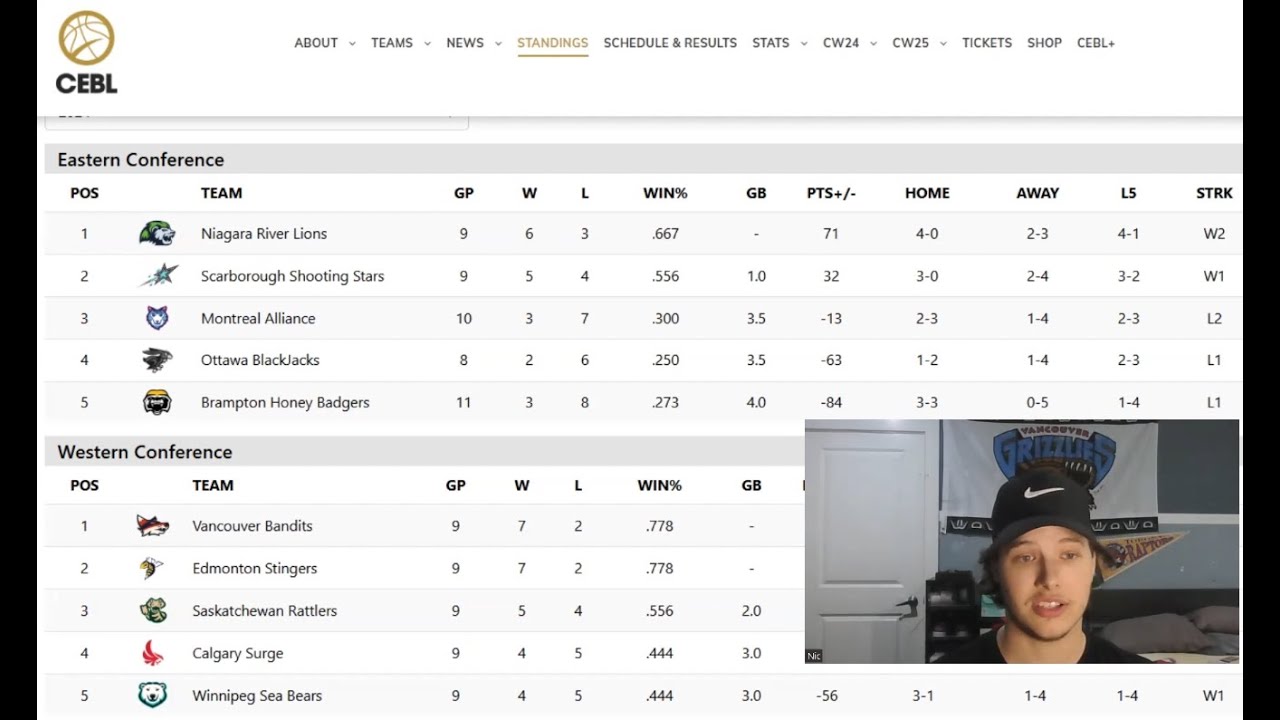This screenshot has width=1280, height=720.
Task: Open the Stats nav label
Action: click(771, 43)
